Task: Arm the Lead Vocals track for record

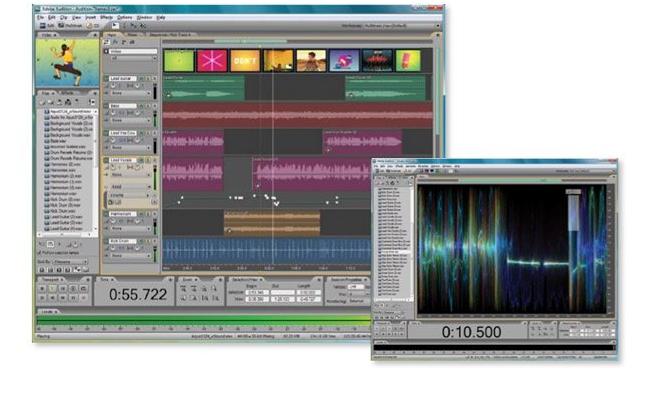Action: pos(154,160)
